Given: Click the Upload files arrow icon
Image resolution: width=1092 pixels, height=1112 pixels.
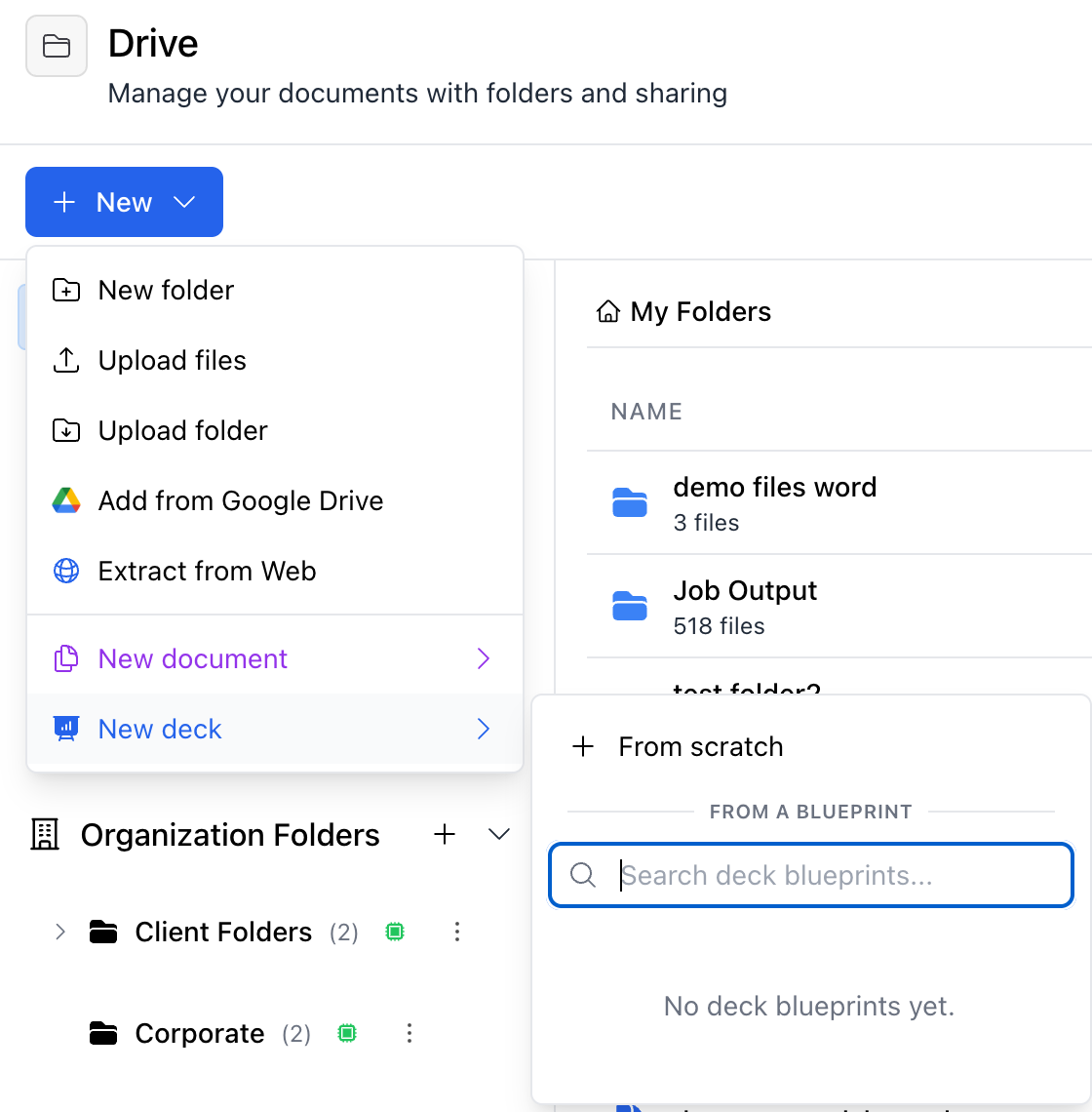Looking at the screenshot, I should (66, 360).
